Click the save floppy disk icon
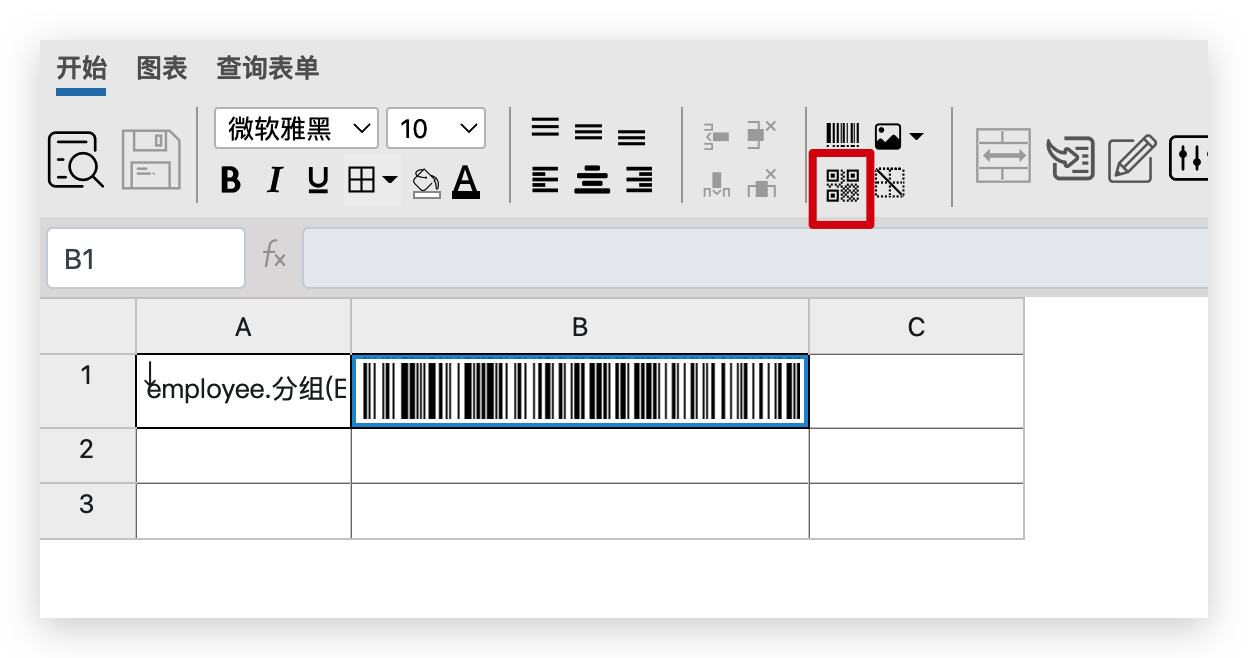The height and width of the screenshot is (658, 1248). [x=151, y=160]
